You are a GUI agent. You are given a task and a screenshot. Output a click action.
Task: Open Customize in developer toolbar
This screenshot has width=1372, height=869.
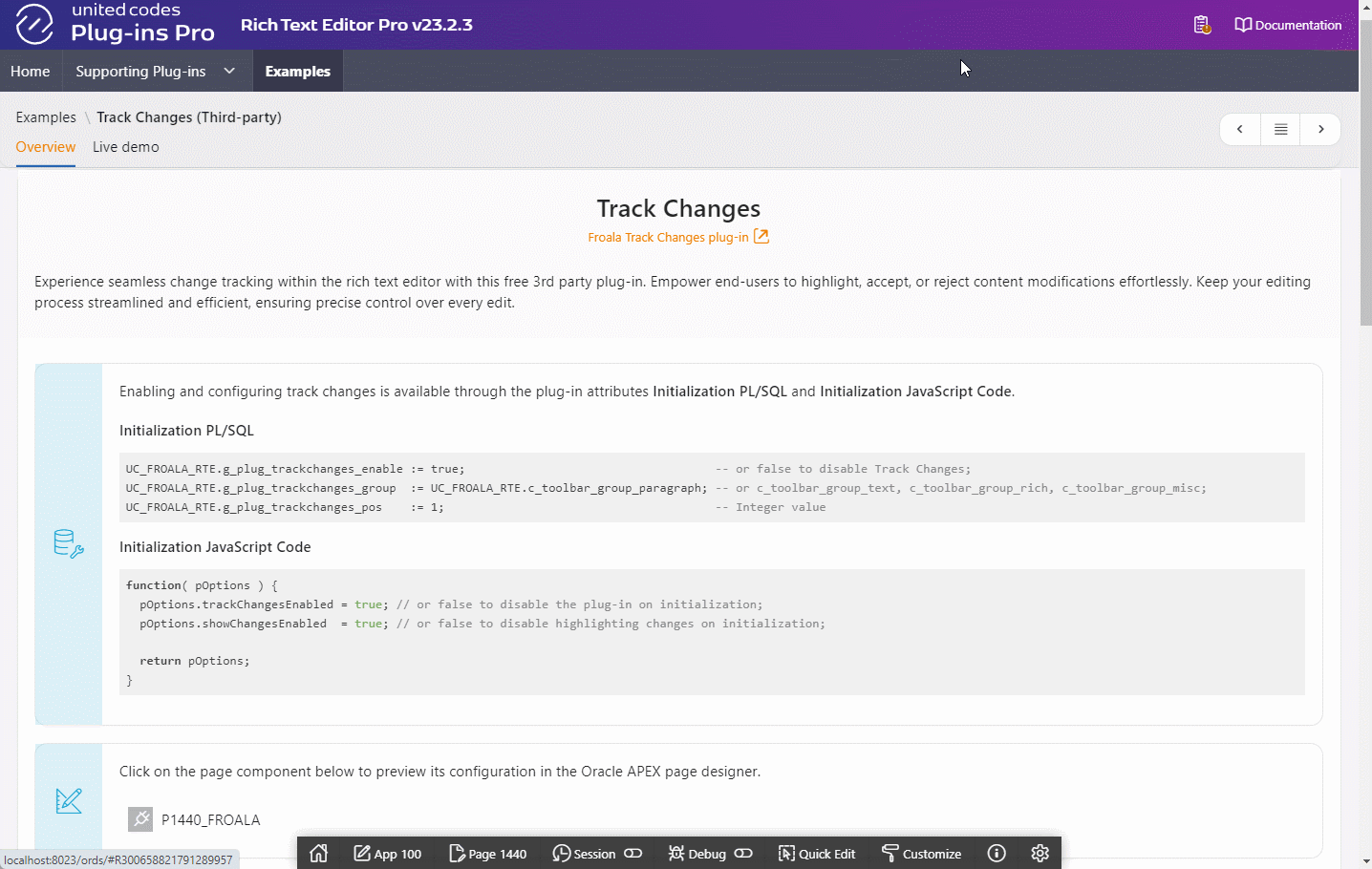point(922,854)
